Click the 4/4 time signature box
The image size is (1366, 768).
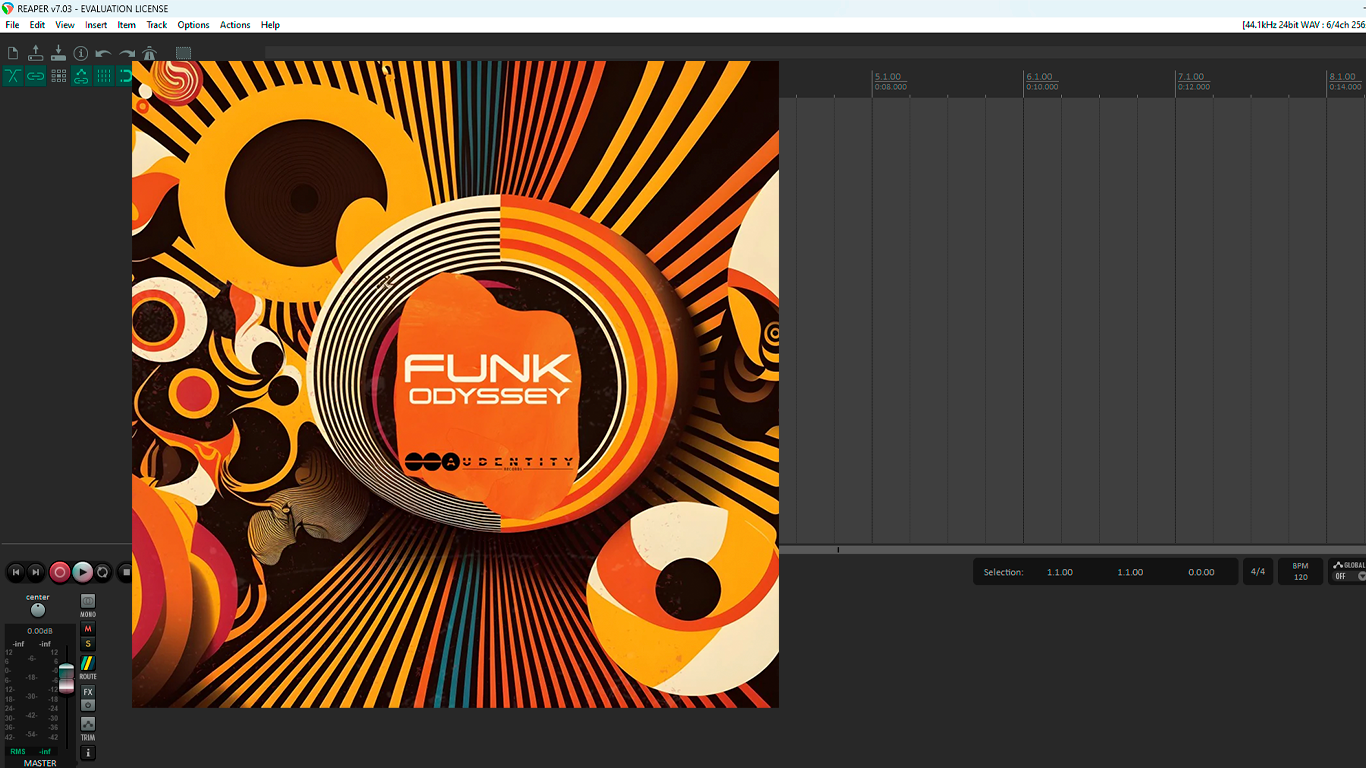(1258, 572)
